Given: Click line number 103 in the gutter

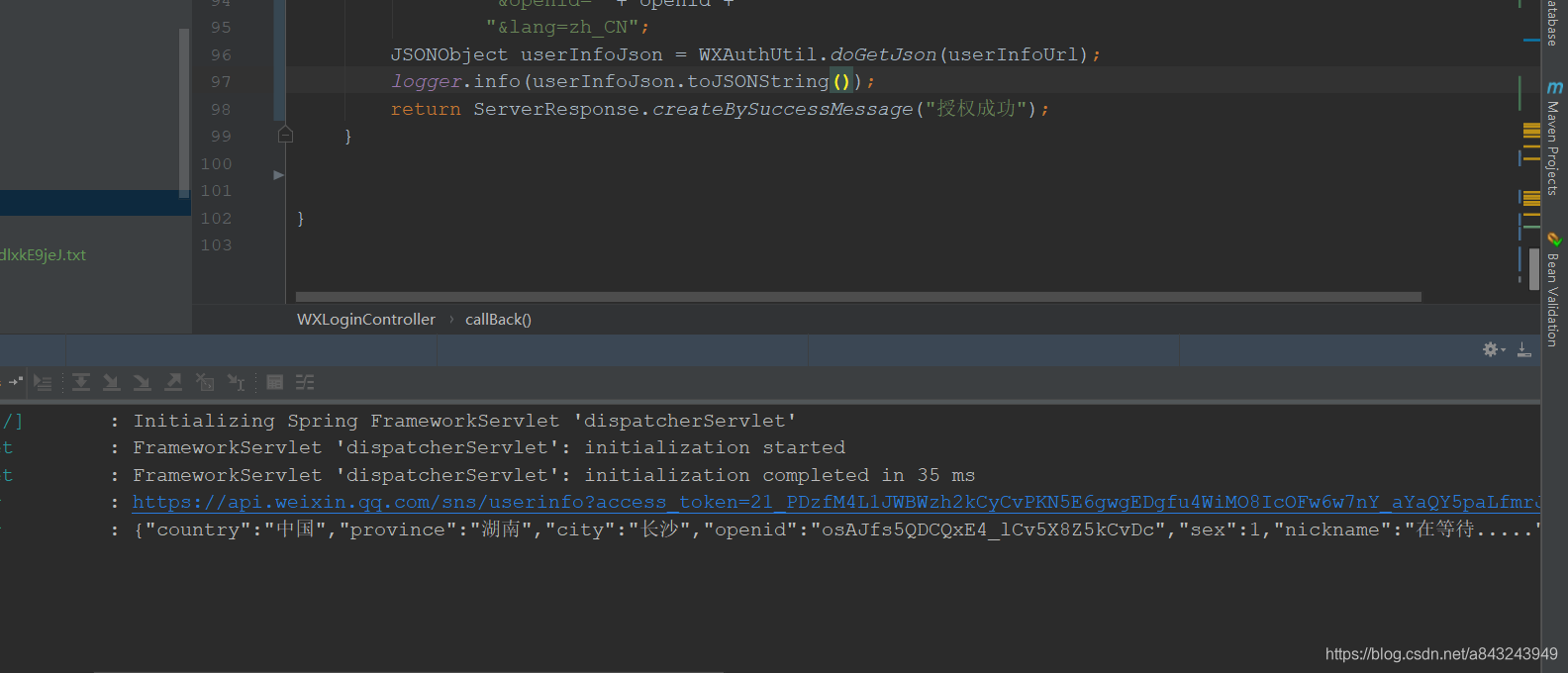Looking at the screenshot, I should (216, 245).
